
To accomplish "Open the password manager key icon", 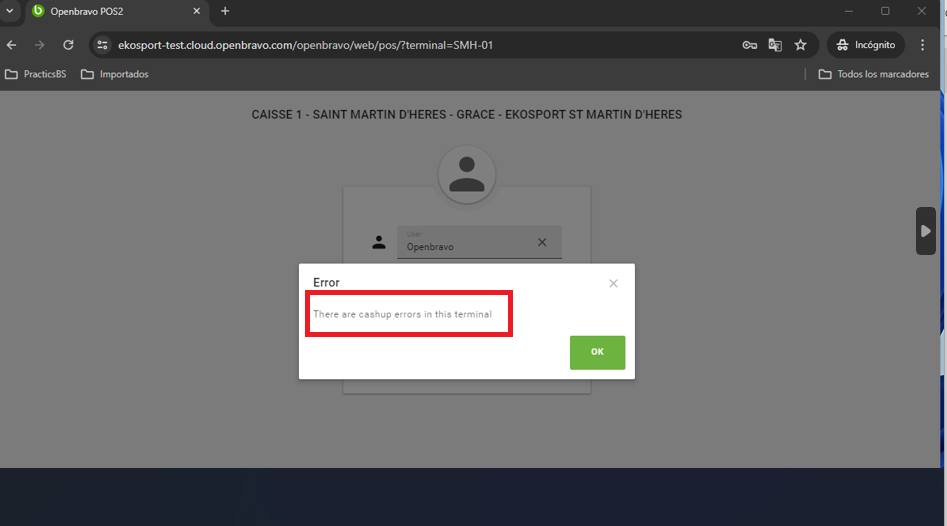I will [750, 45].
